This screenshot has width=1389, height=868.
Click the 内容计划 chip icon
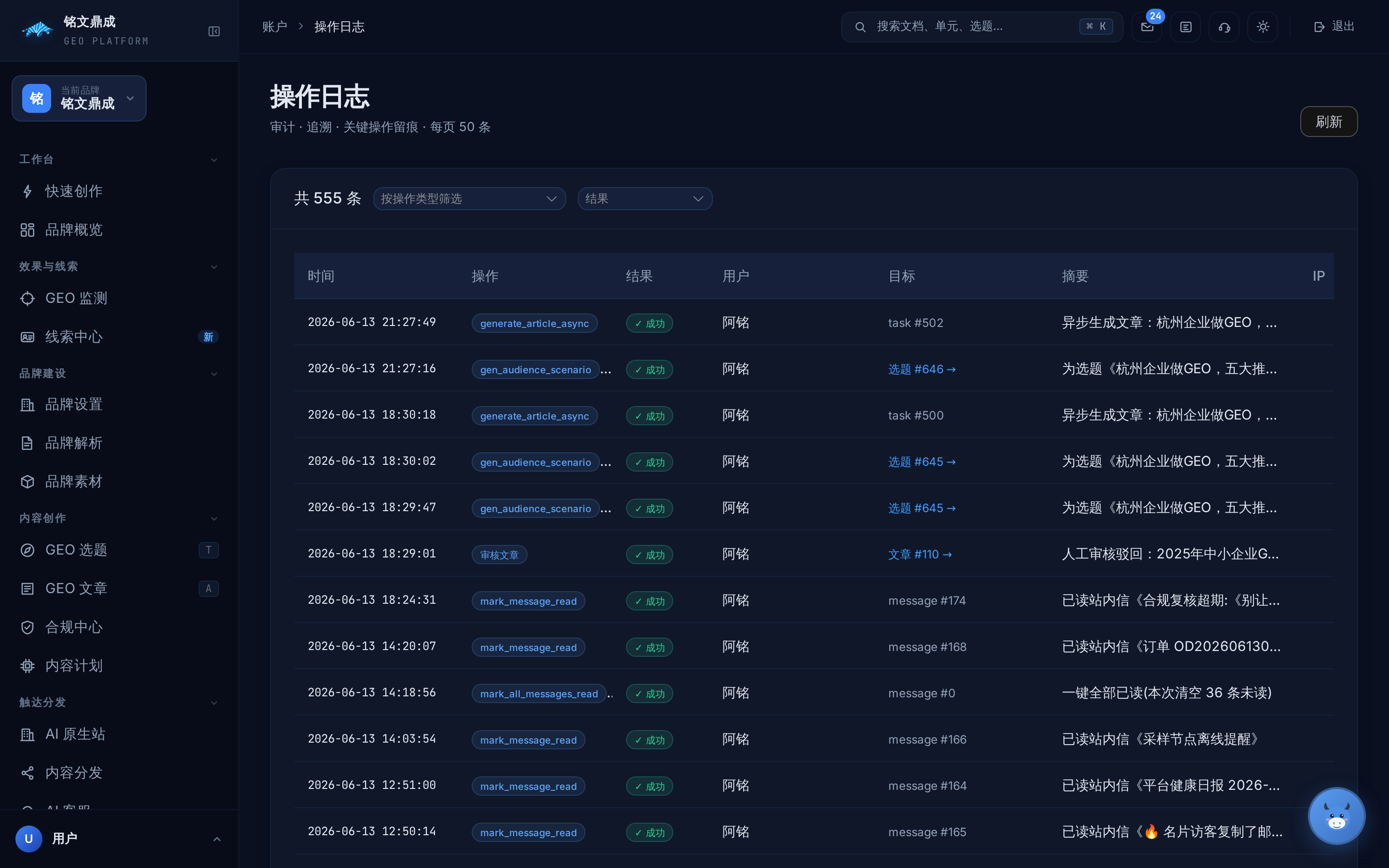[x=27, y=666]
